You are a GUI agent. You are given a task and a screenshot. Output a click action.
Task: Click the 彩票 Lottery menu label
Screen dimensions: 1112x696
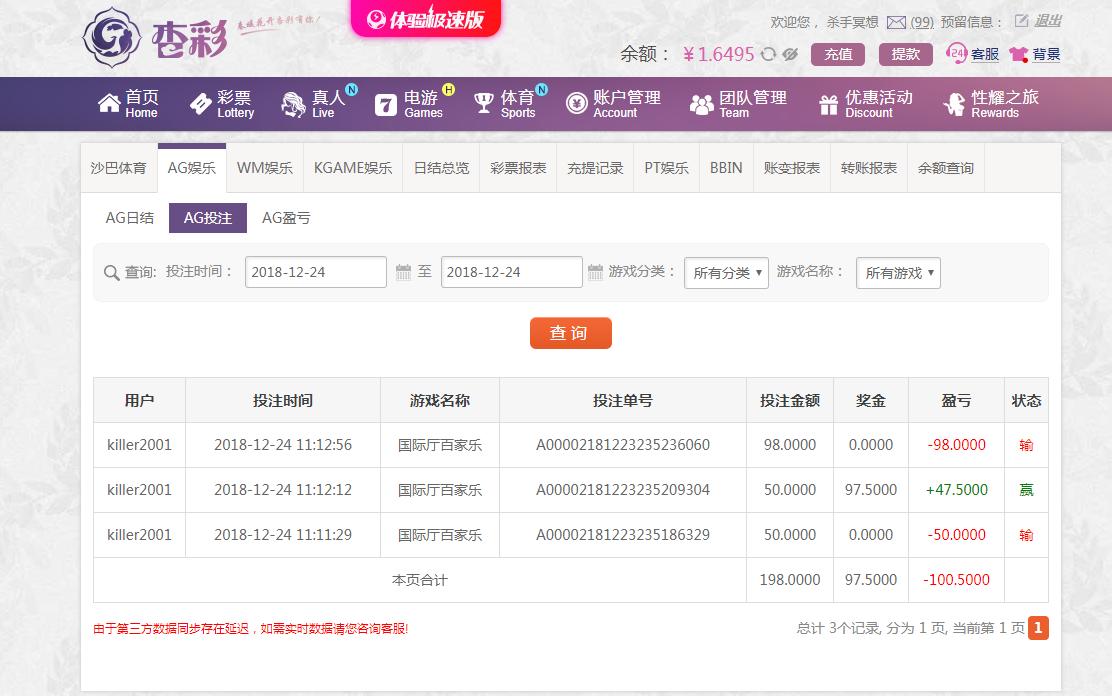tap(235, 104)
